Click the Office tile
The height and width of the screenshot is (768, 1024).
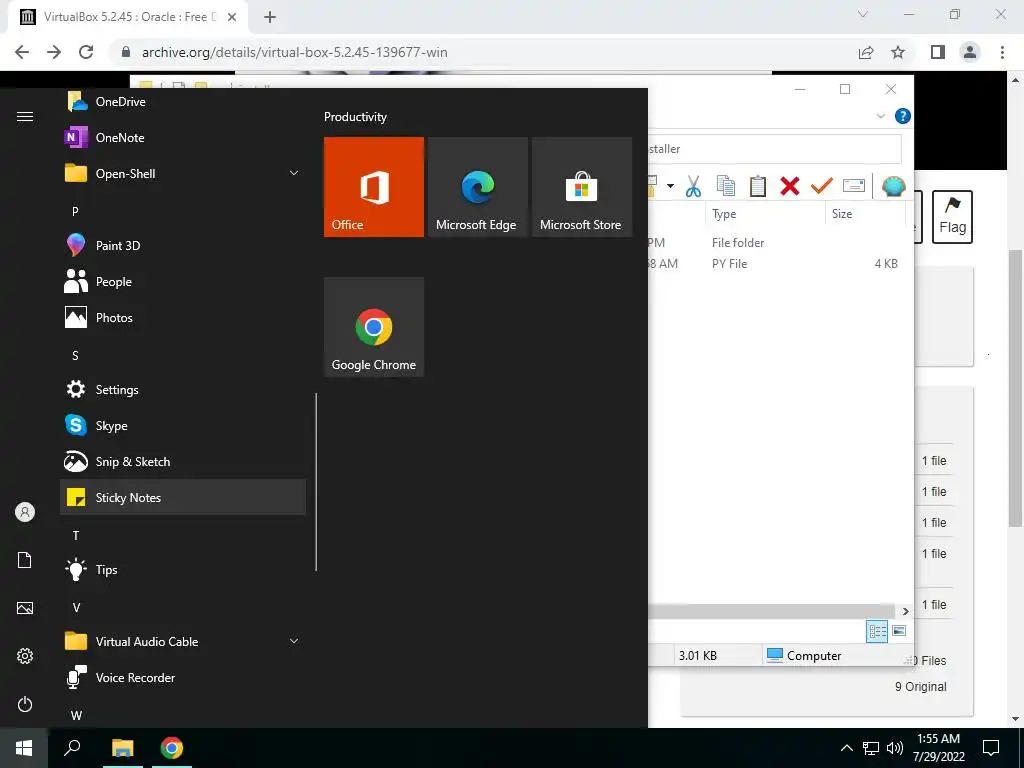click(x=374, y=187)
